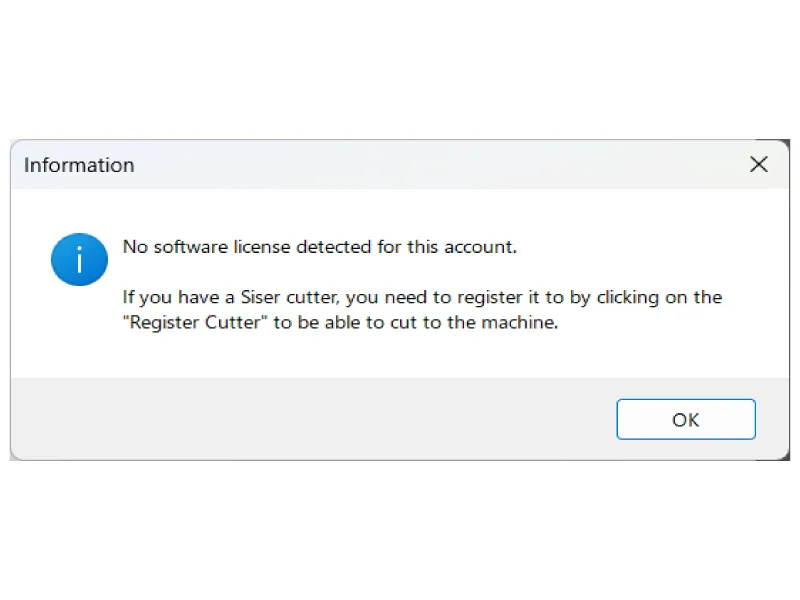
Task: Click the blue information icon
Action: tap(79, 260)
